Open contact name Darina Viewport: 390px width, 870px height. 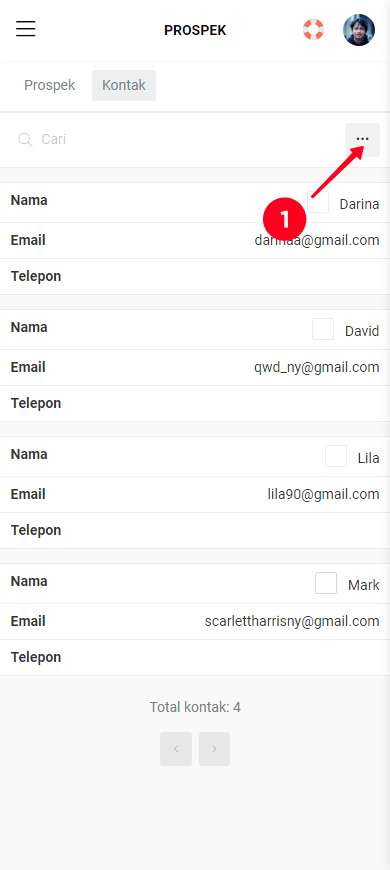pos(359,204)
